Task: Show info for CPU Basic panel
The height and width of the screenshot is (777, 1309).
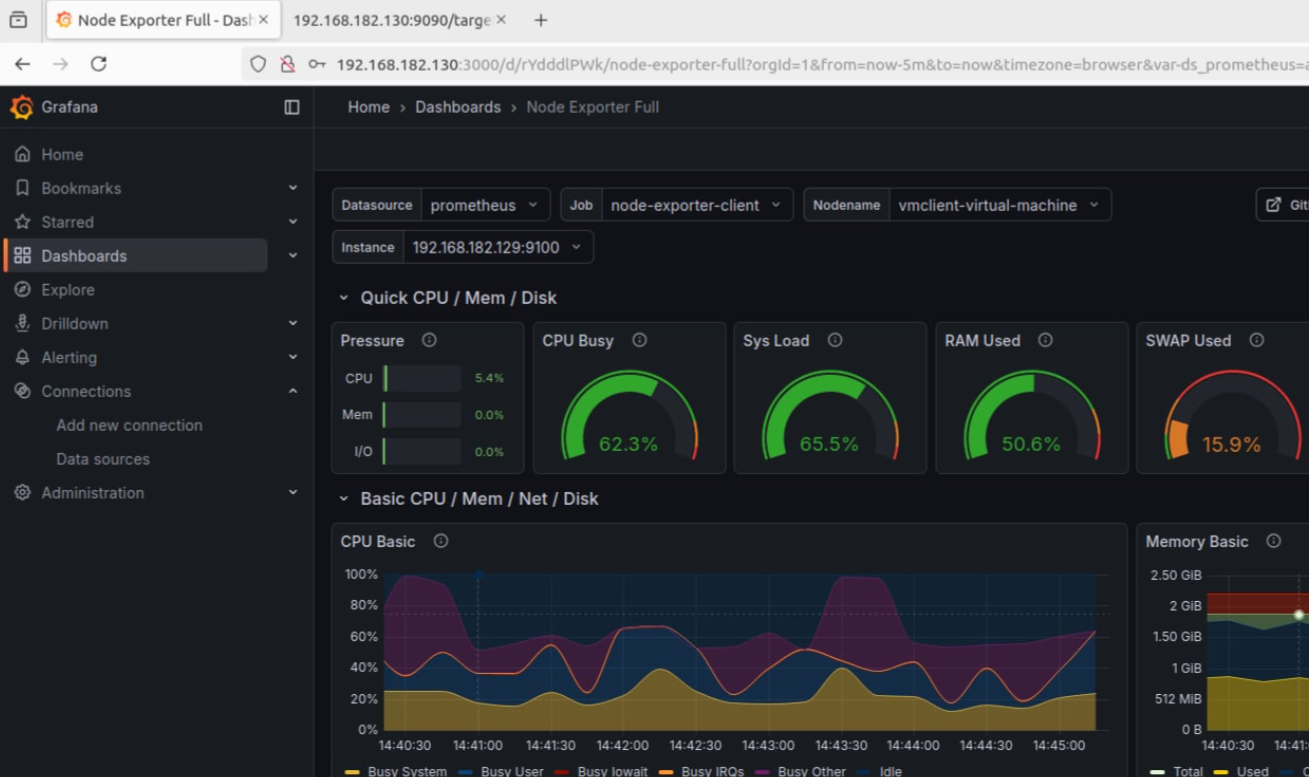Action: click(x=440, y=541)
